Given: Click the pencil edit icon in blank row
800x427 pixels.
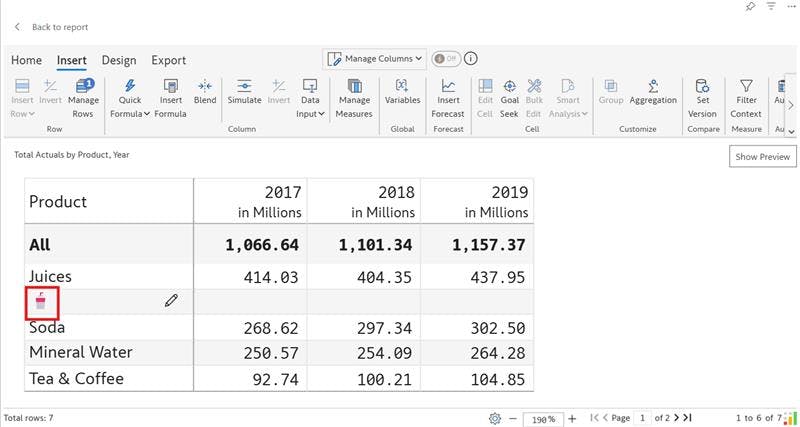Looking at the screenshot, I should [171, 301].
